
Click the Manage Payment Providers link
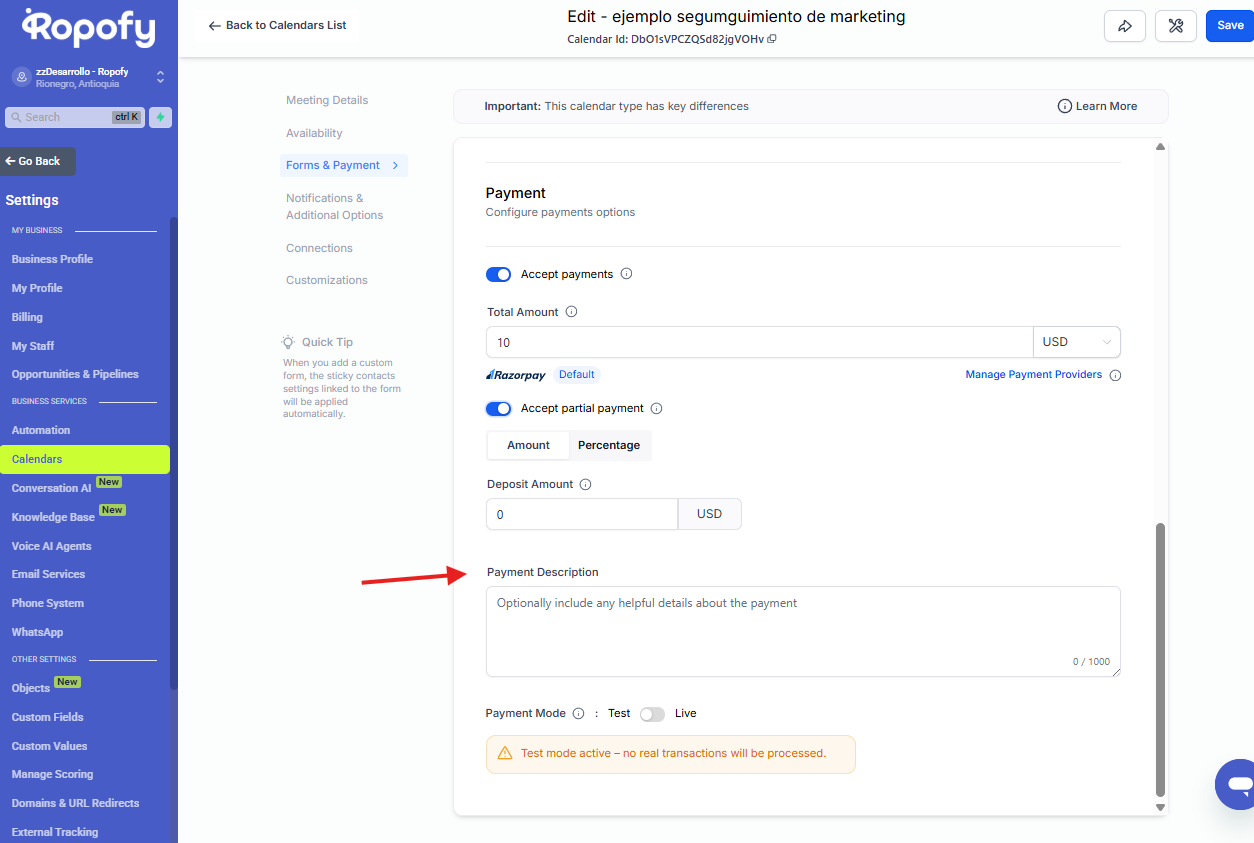(x=1033, y=375)
